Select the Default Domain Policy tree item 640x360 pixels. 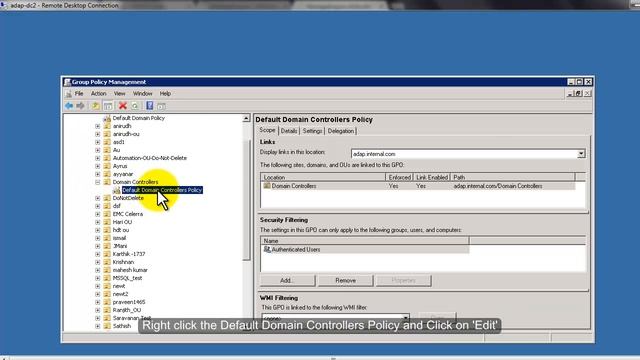point(138,118)
